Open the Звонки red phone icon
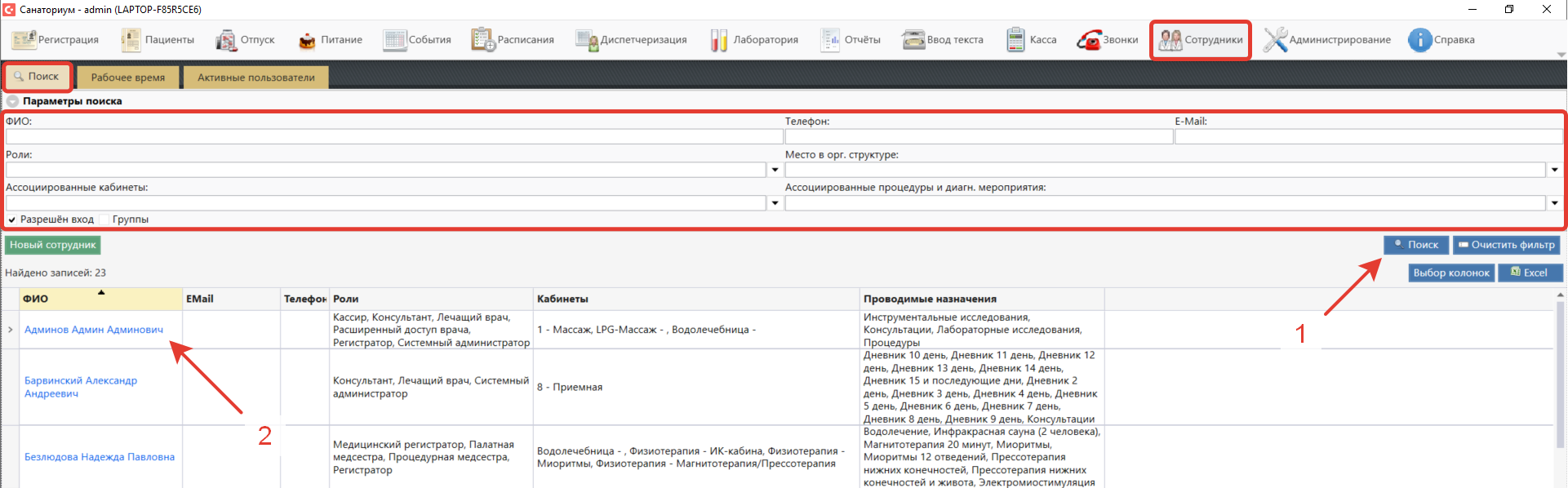This screenshot has width=1568, height=488. [x=1089, y=40]
